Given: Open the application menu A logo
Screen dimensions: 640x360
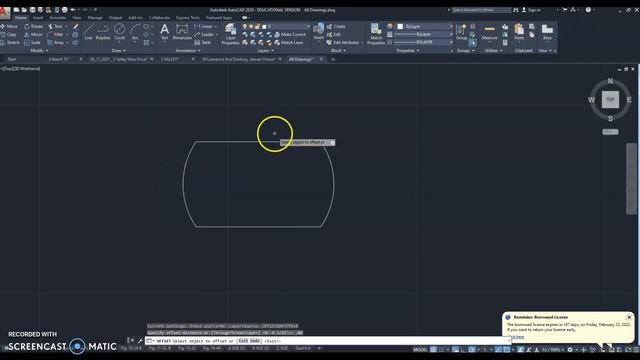Looking at the screenshot, I should click(4, 13).
